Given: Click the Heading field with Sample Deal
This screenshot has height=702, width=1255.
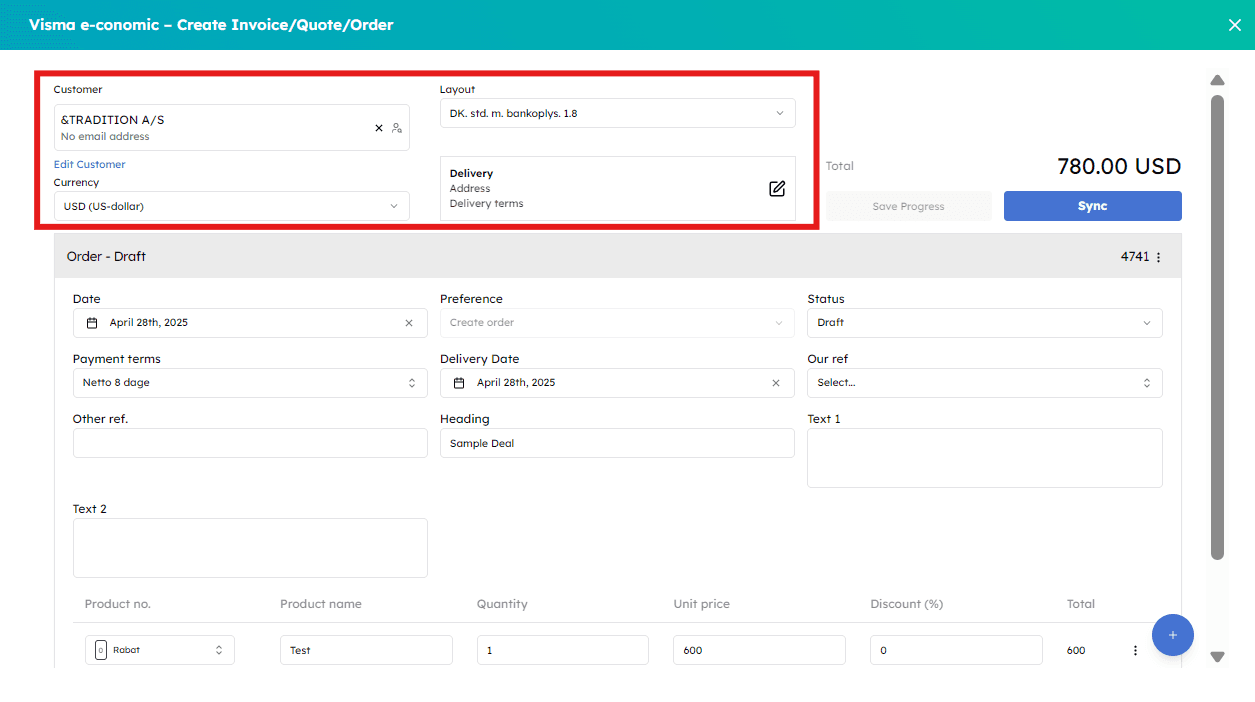Looking at the screenshot, I should [x=617, y=443].
